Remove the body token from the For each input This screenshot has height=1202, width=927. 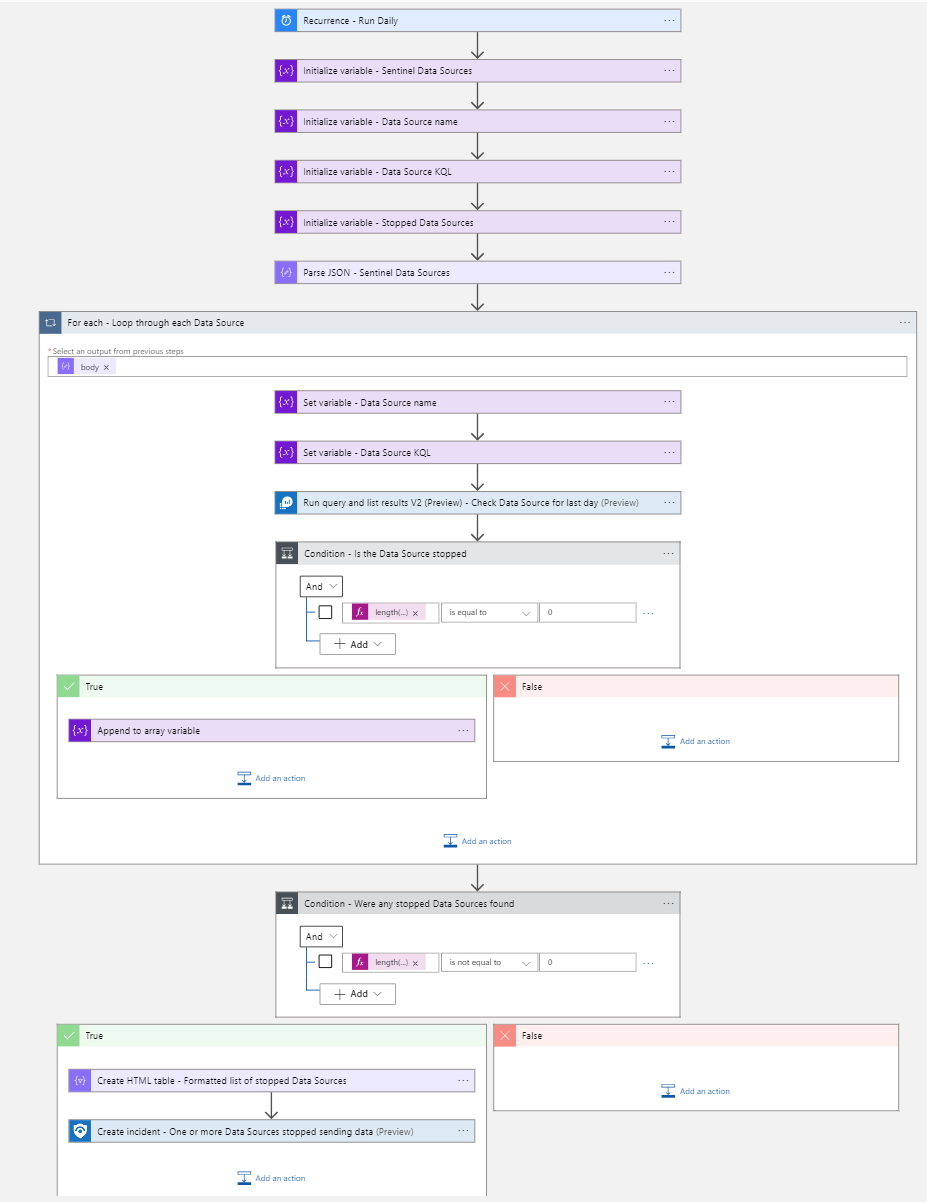point(107,367)
